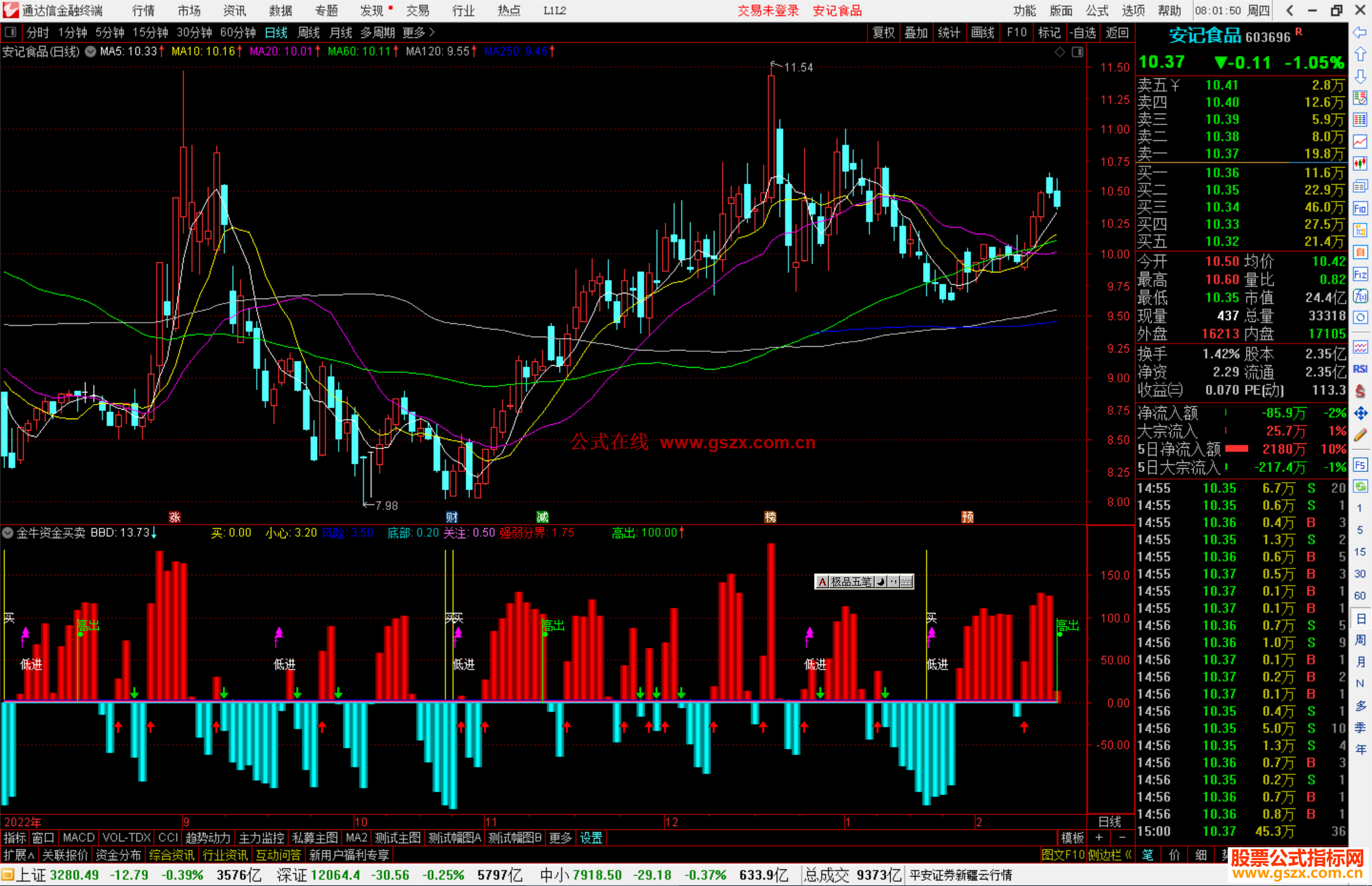
Task: Click the 复权 button above chart
Action: [x=883, y=32]
